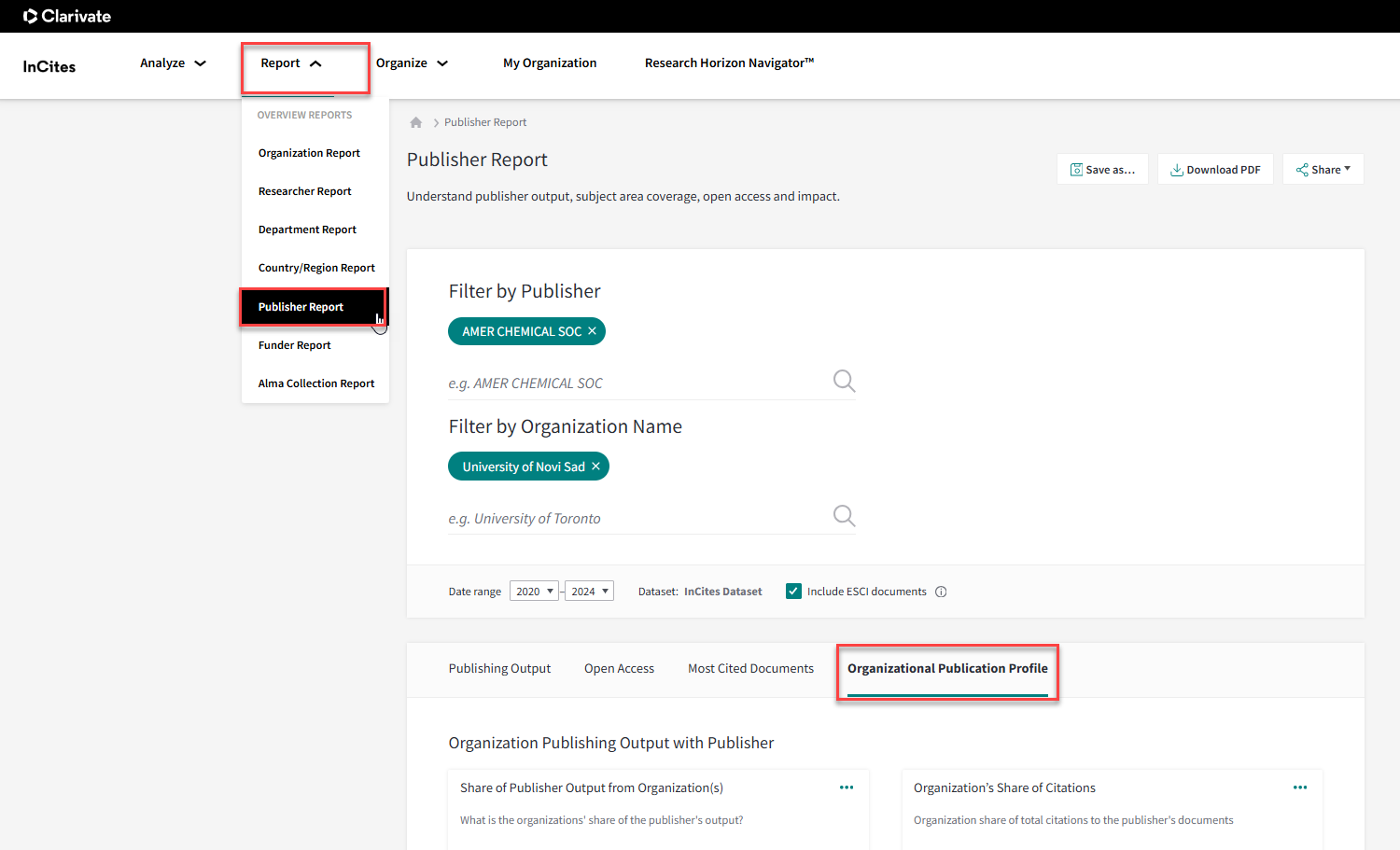Open the end year 2024 dropdown
The image size is (1400, 850).
click(x=589, y=592)
